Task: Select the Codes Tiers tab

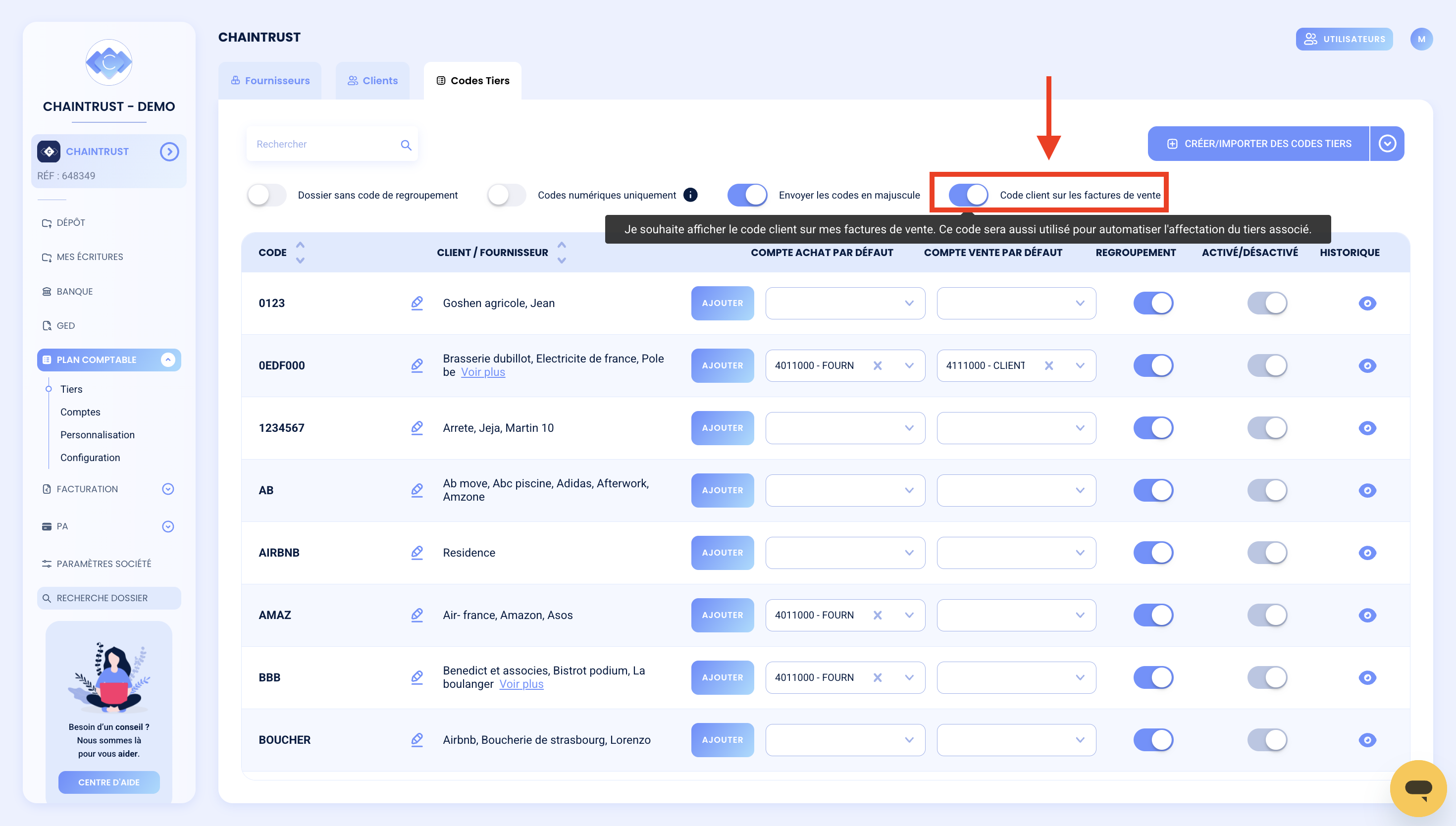Action: pos(472,81)
